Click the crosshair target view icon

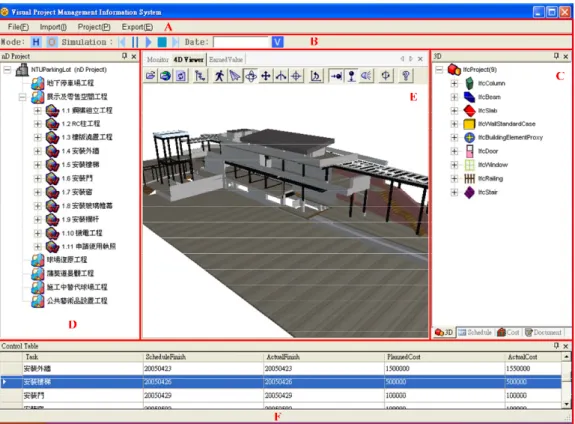296,76
